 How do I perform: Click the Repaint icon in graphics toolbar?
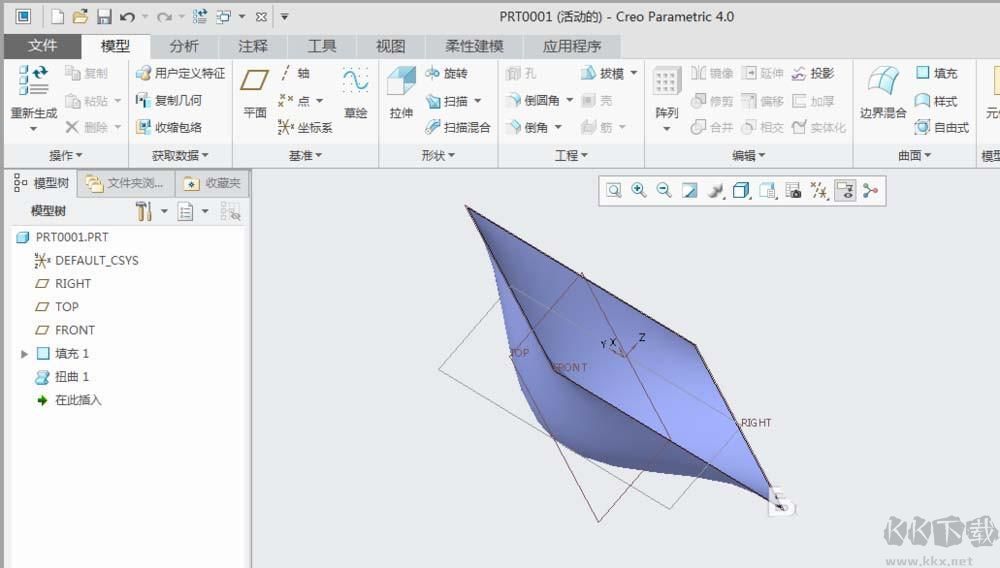click(689, 191)
